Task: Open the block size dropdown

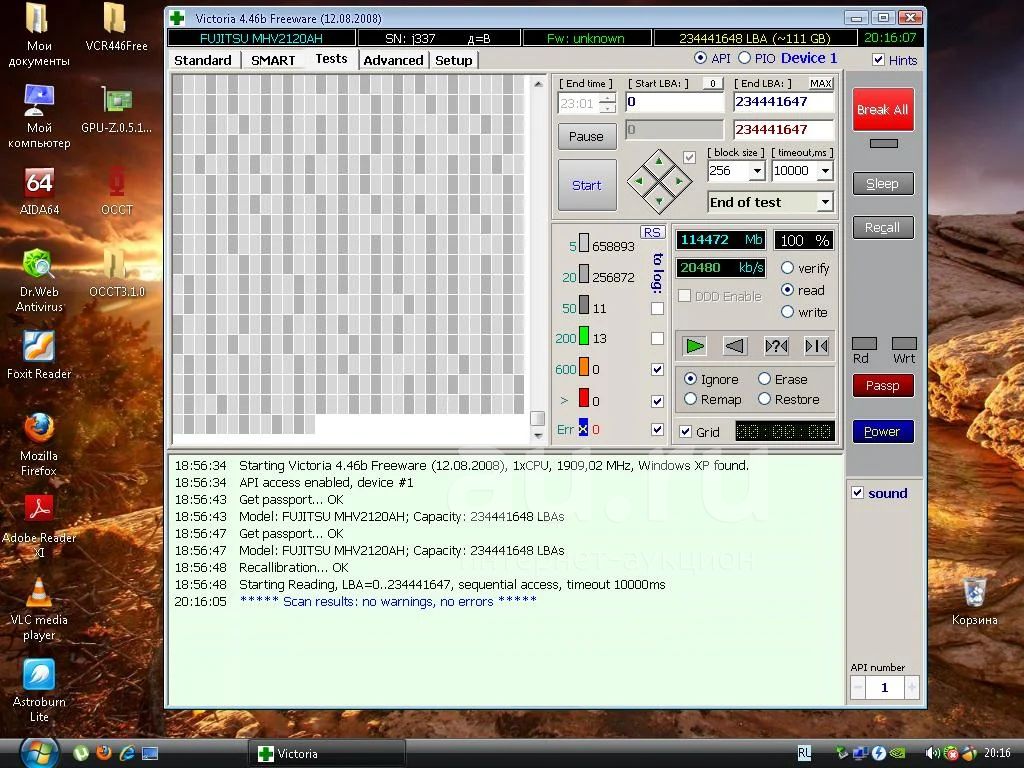Action: [x=757, y=171]
